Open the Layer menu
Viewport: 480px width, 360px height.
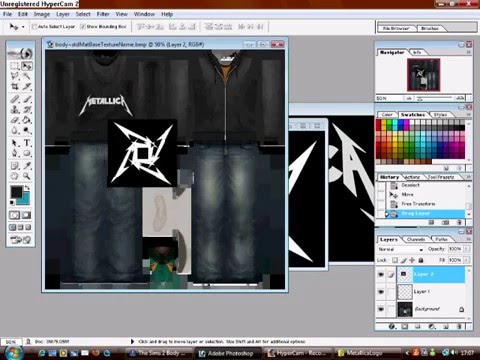point(63,14)
